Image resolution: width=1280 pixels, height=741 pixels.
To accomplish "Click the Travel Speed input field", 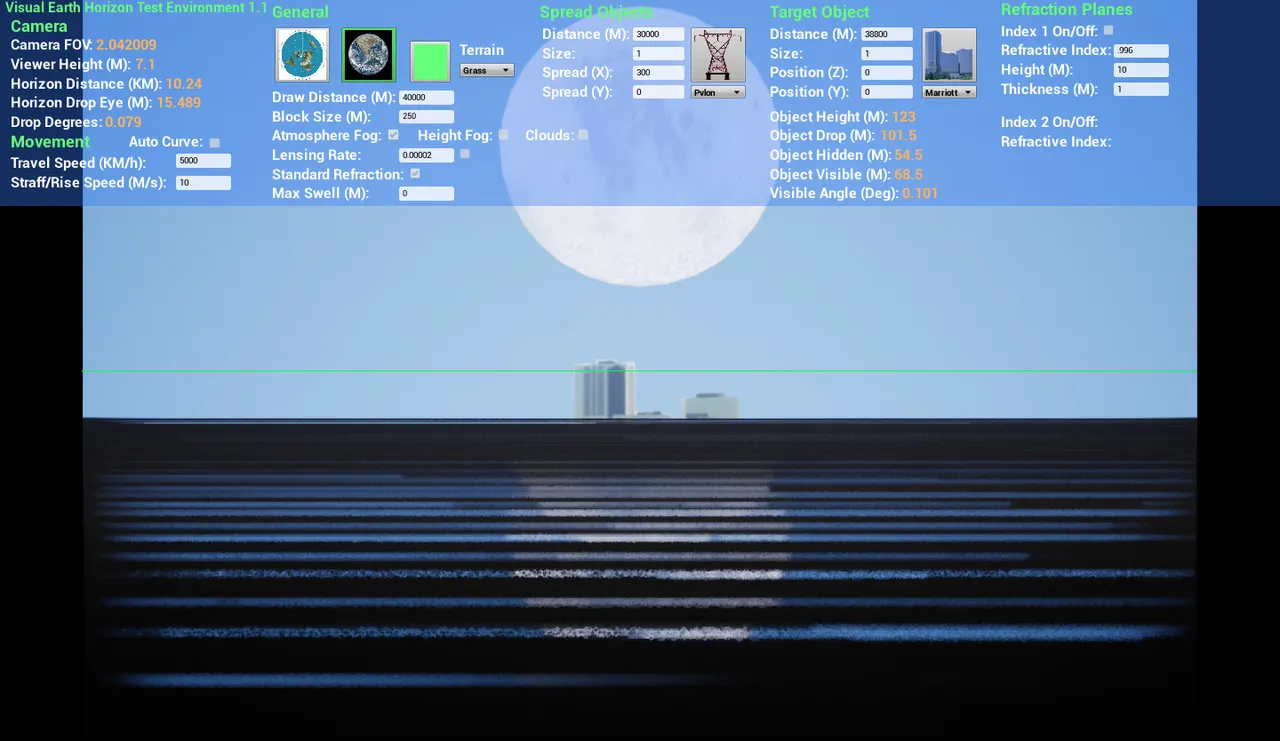I will click(x=203, y=161).
